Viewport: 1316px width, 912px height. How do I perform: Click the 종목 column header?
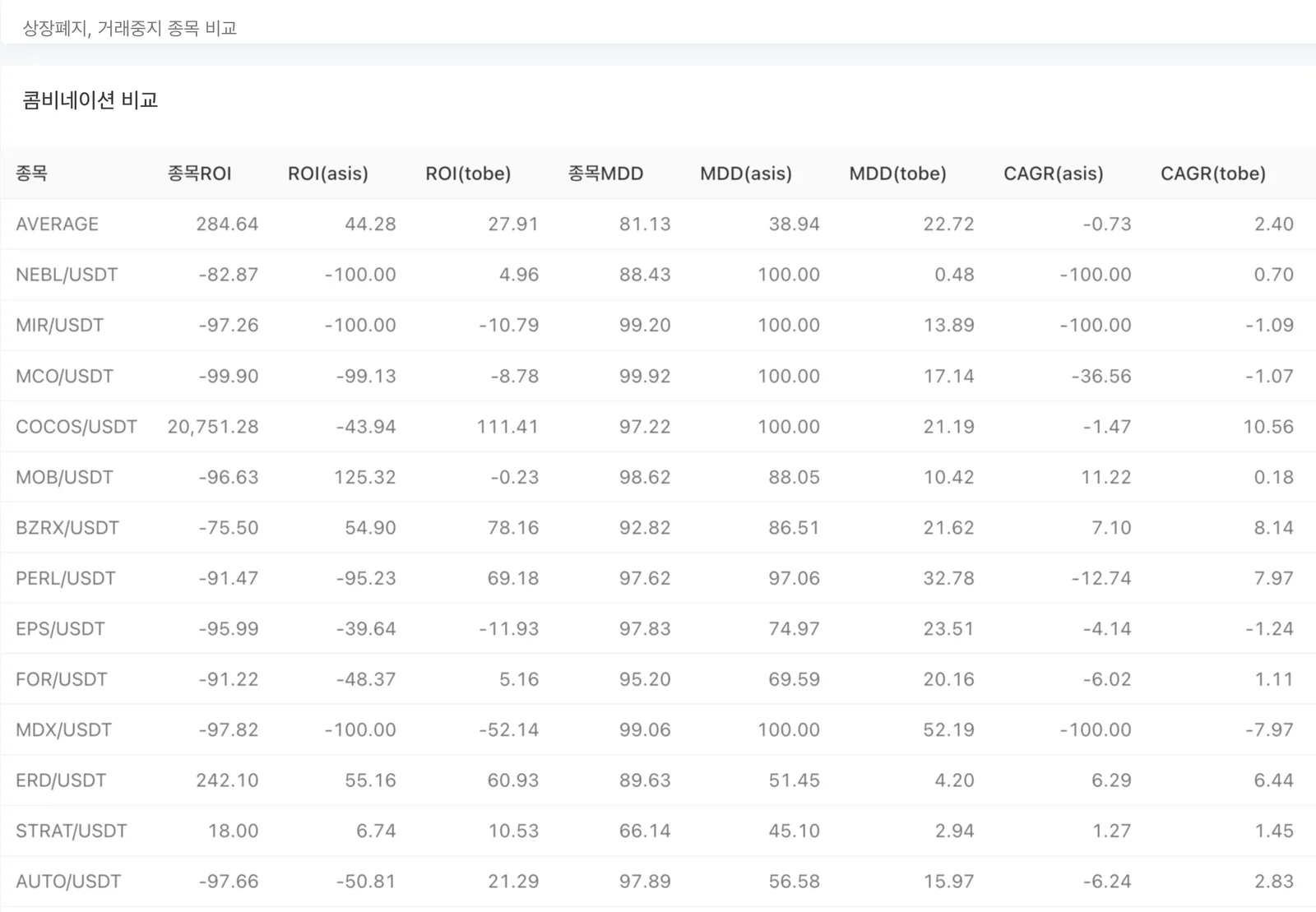31,174
